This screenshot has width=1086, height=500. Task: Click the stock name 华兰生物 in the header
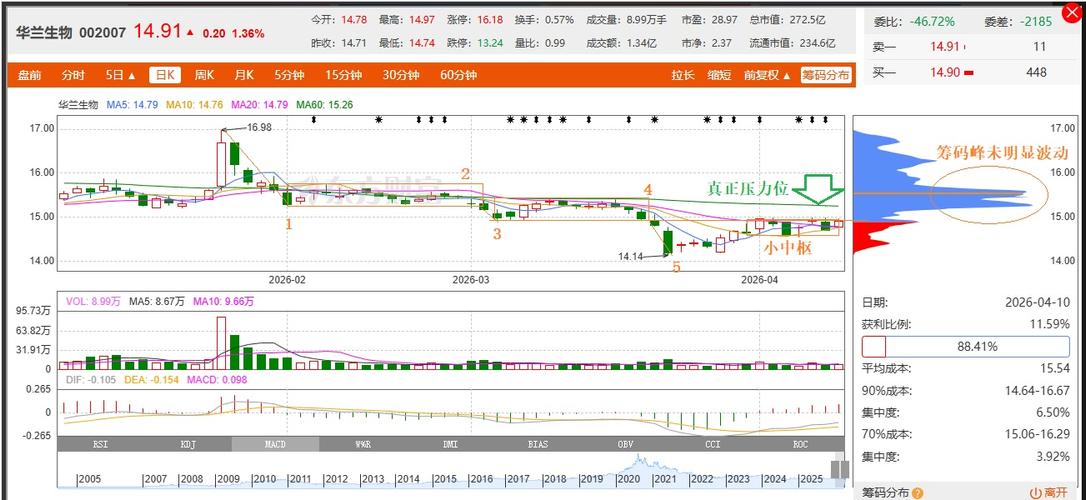[44, 33]
